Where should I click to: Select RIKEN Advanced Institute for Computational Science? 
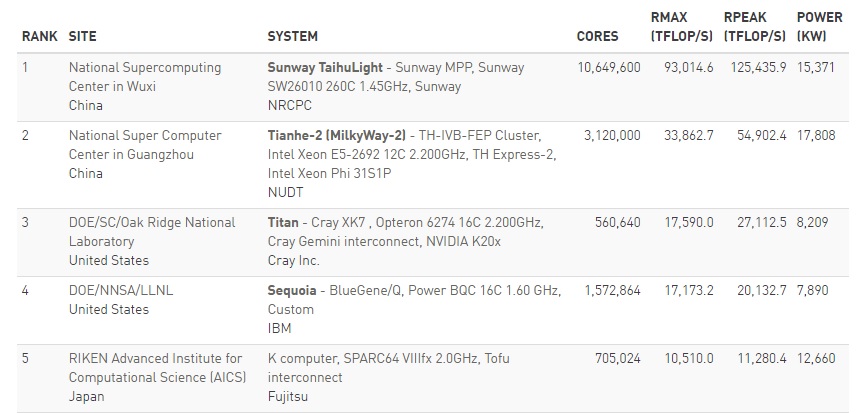click(x=158, y=368)
